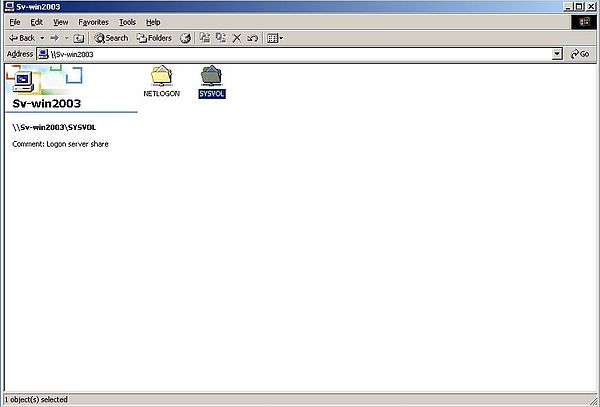Delete the selected item with X icon
Image resolution: width=600 pixels, height=407 pixels.
click(x=237, y=38)
